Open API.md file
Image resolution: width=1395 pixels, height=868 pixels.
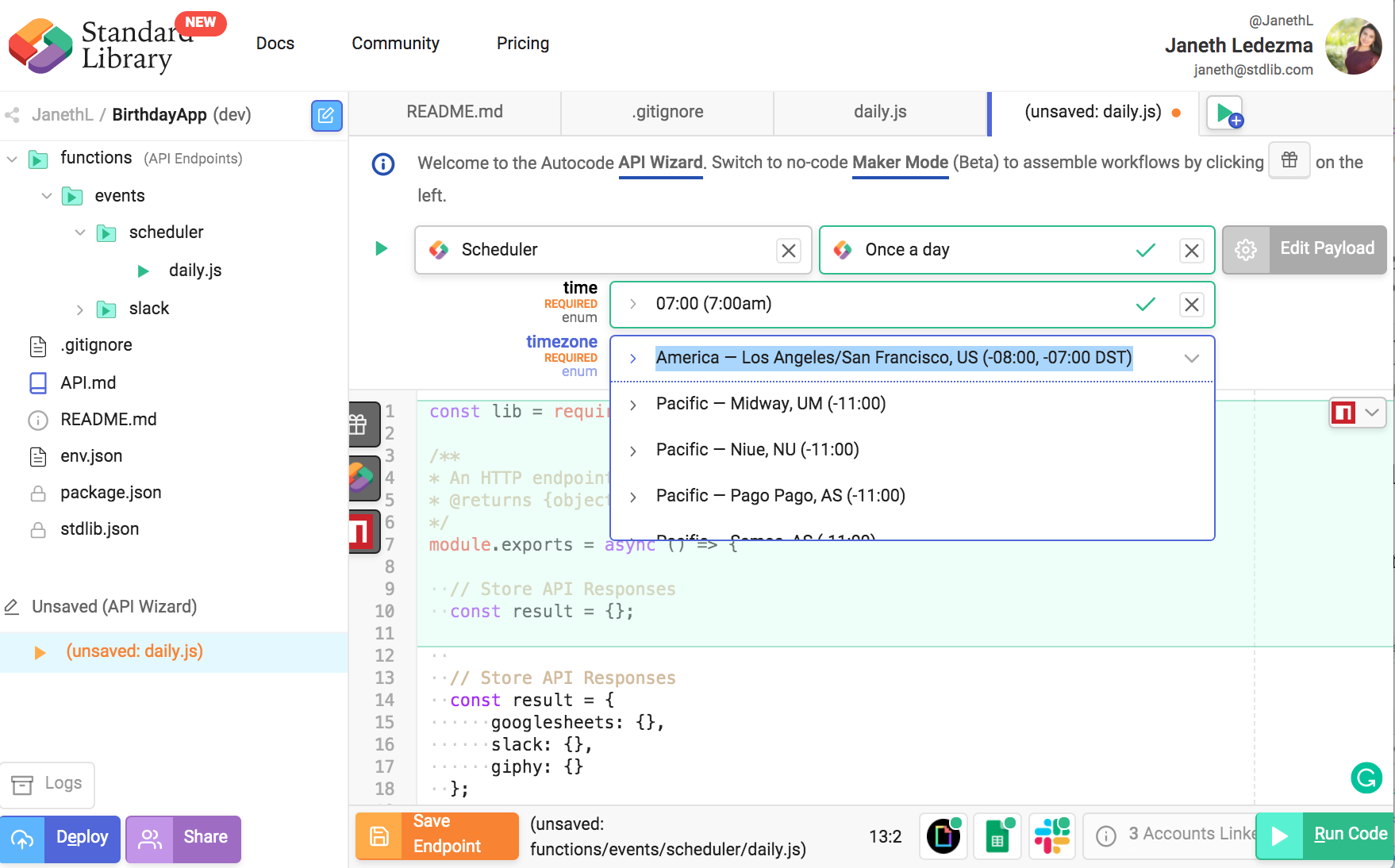(x=88, y=384)
